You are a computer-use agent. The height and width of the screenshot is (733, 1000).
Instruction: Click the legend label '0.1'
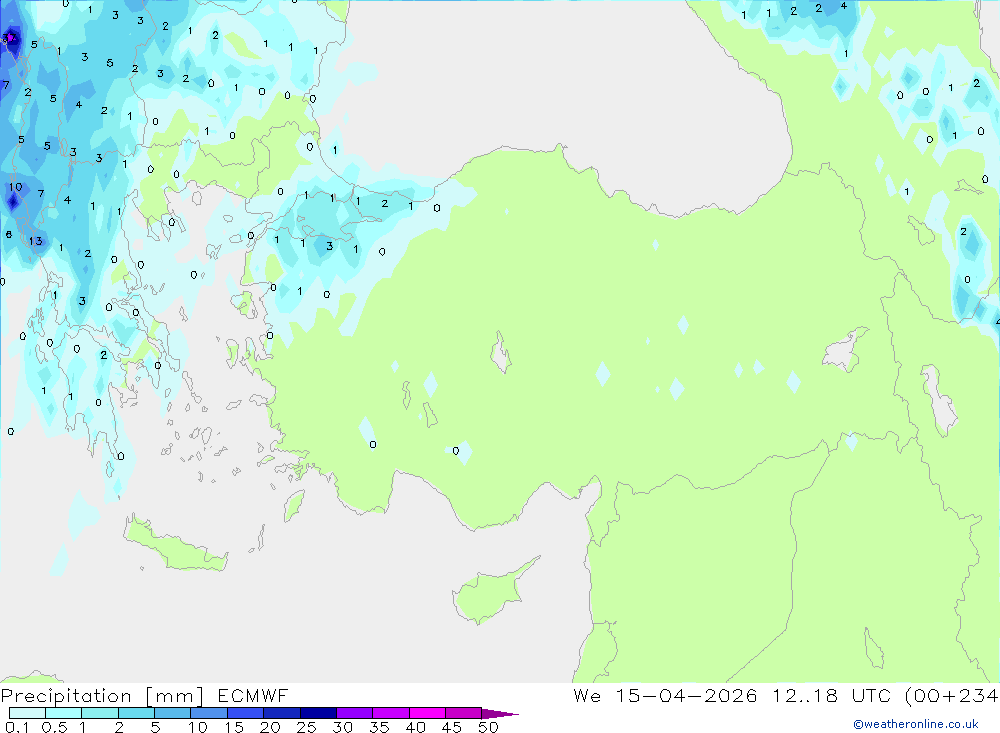[17, 727]
